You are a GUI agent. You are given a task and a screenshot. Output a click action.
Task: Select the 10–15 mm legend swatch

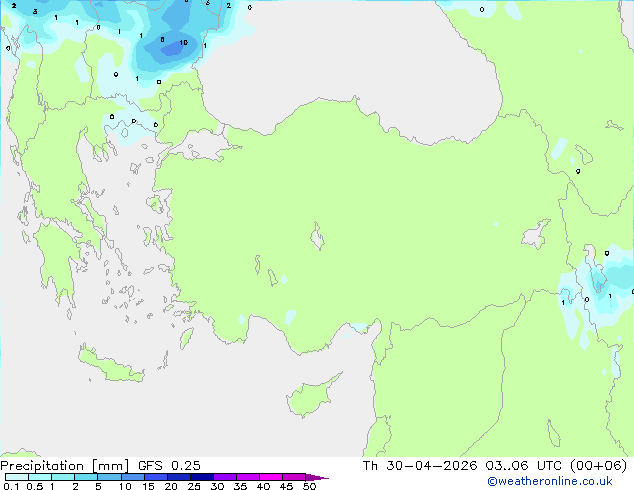coord(132,477)
